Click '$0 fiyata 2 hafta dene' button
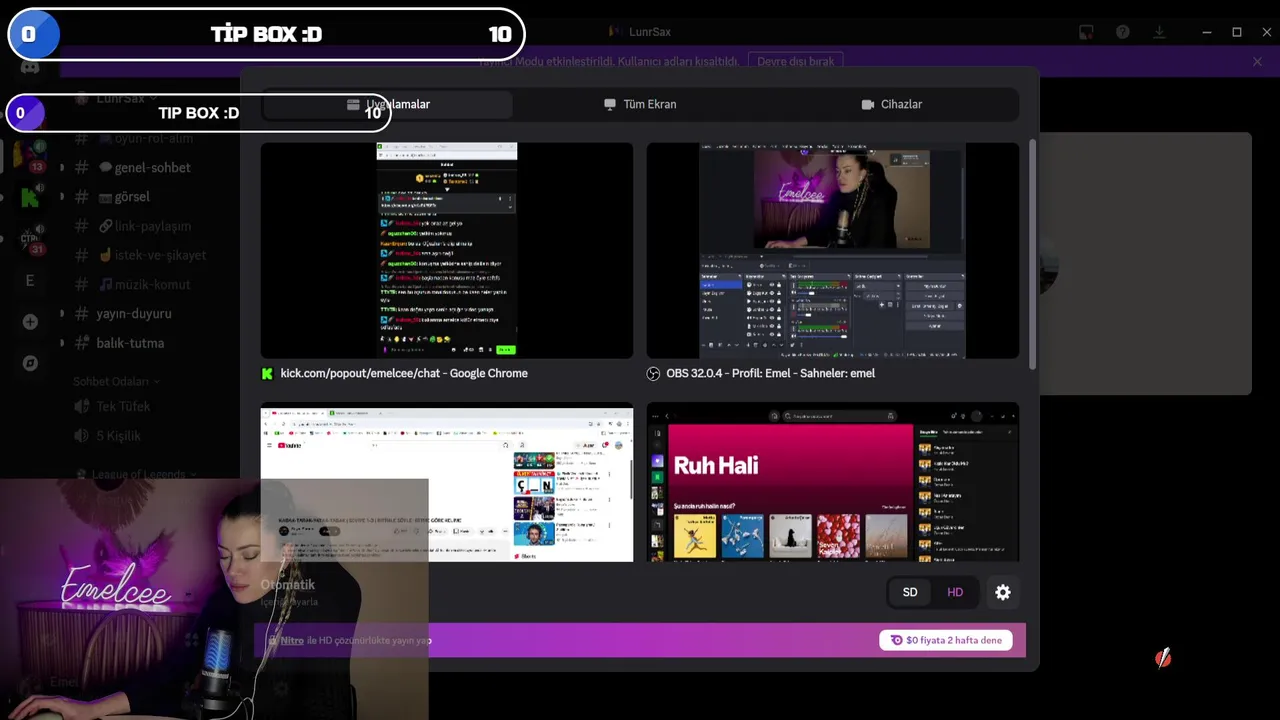The height and width of the screenshot is (720, 1280). (x=946, y=640)
